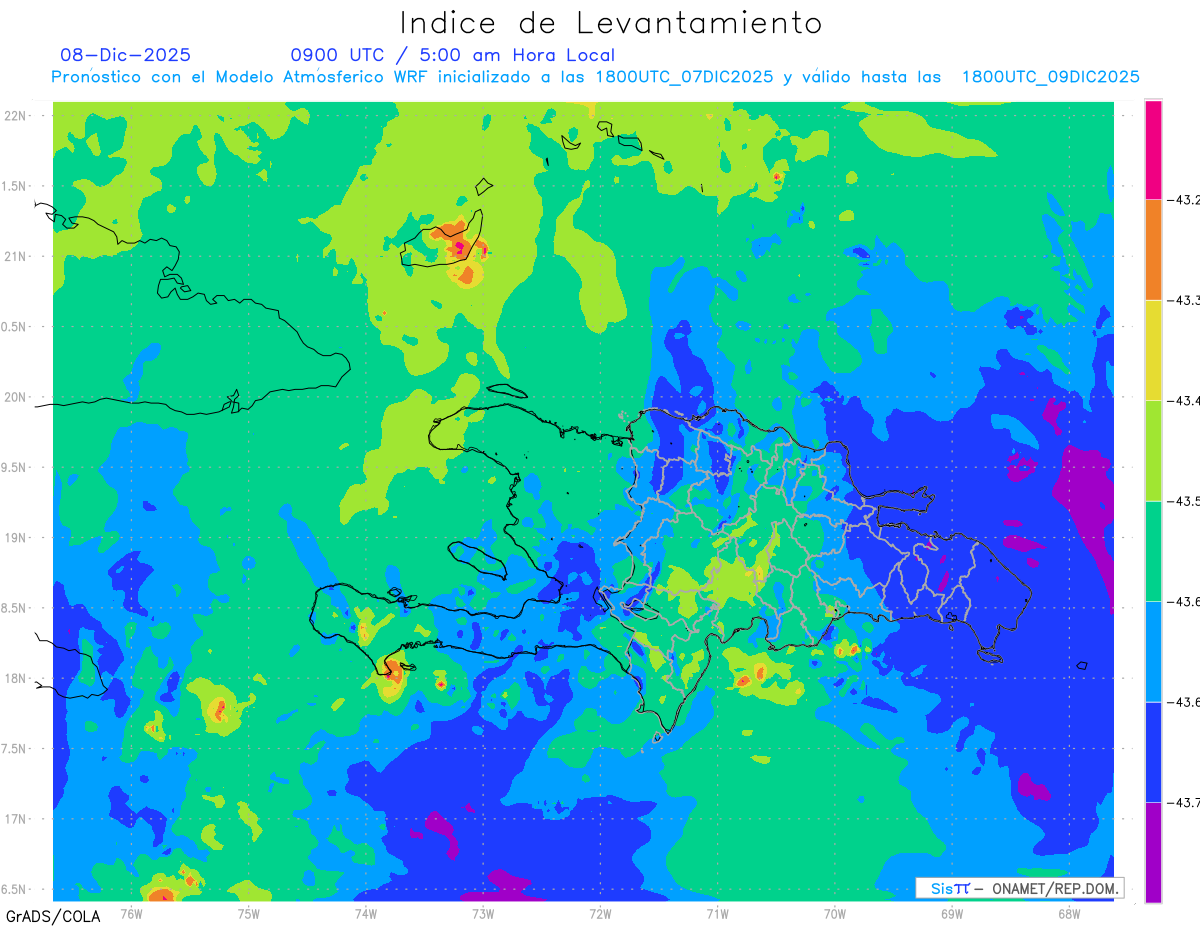Click the '71W' longitude label

(717, 913)
